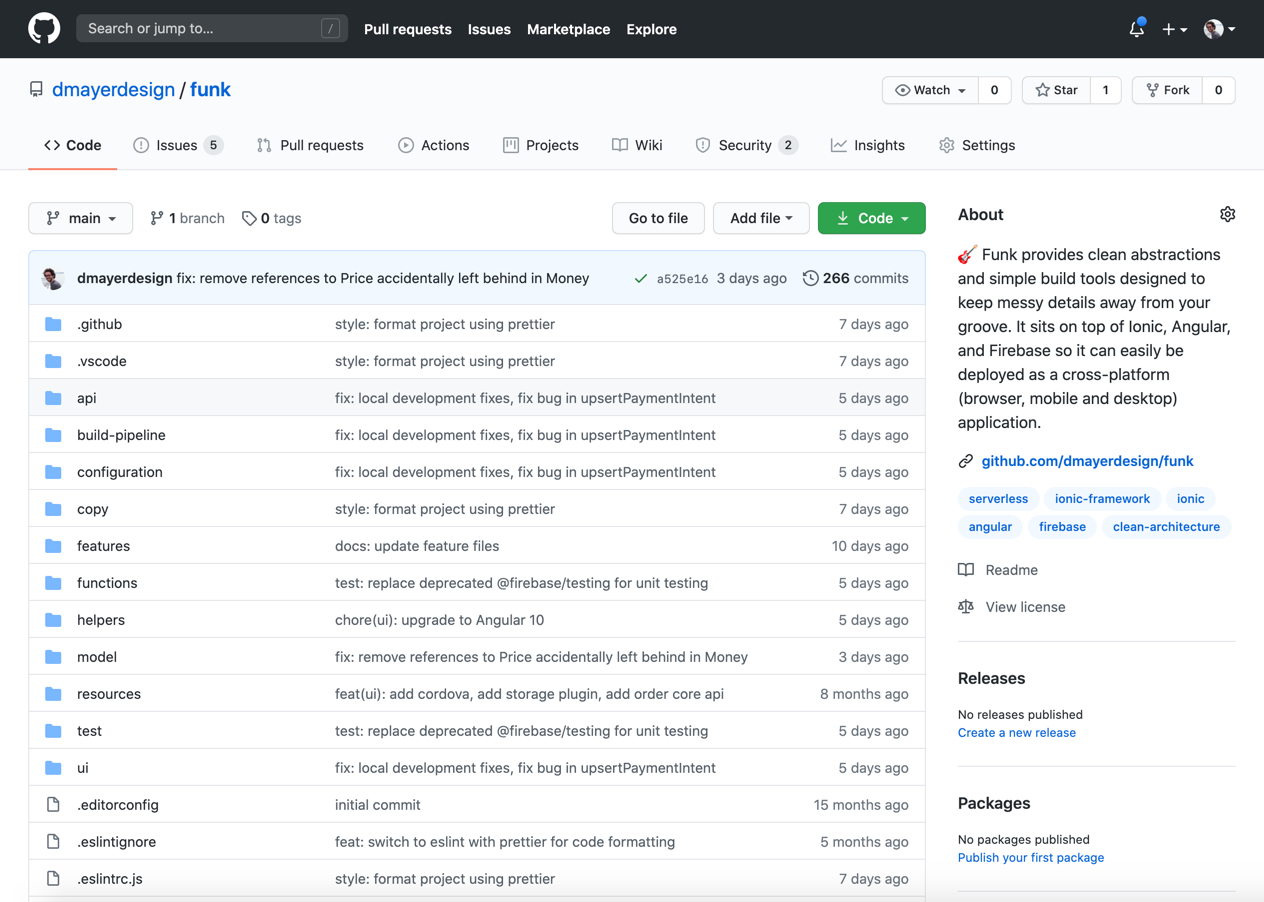The height and width of the screenshot is (902, 1264).
Task: Click the green check status icon
Action: click(640, 279)
